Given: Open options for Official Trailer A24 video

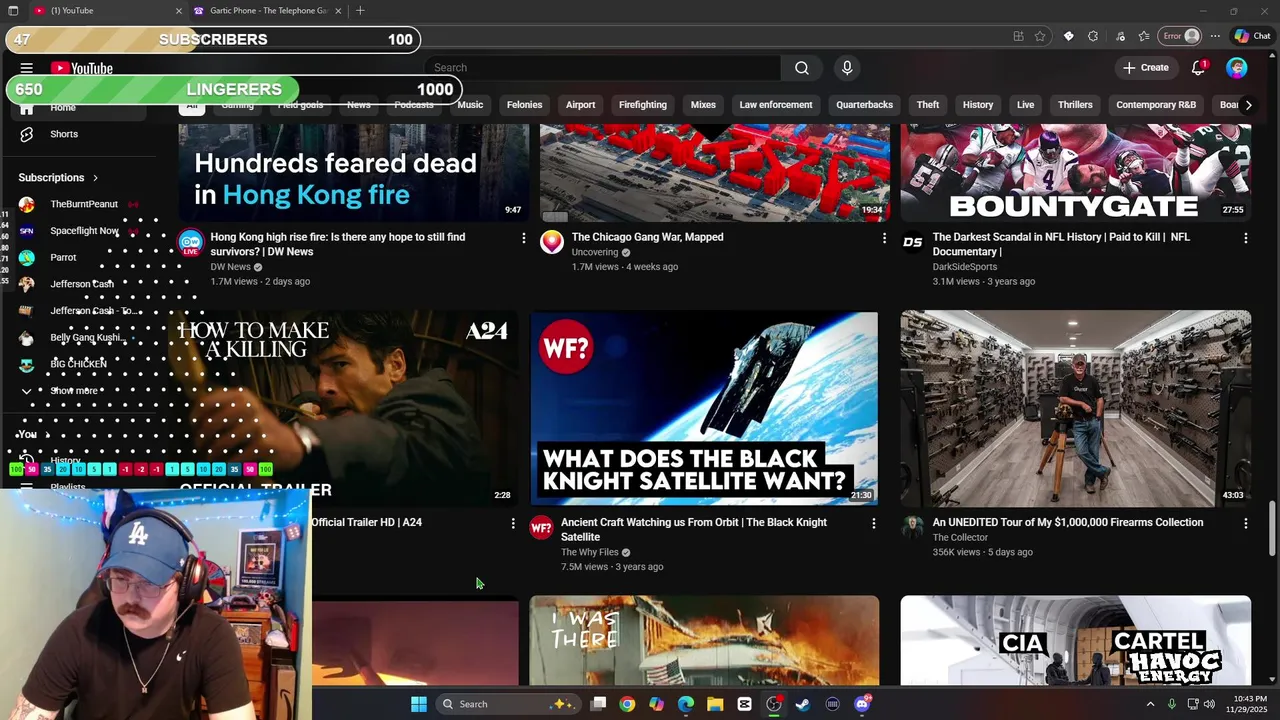Looking at the screenshot, I should click(513, 523).
